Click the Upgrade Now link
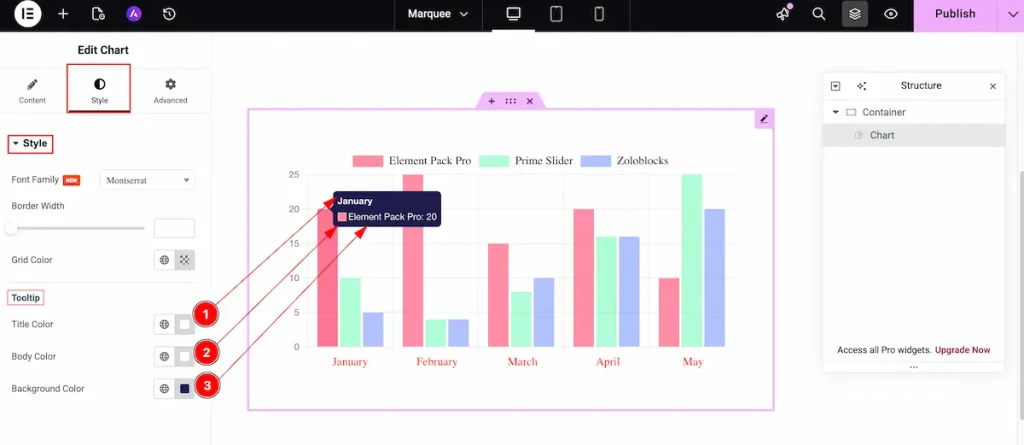The image size is (1024, 445). tap(962, 350)
